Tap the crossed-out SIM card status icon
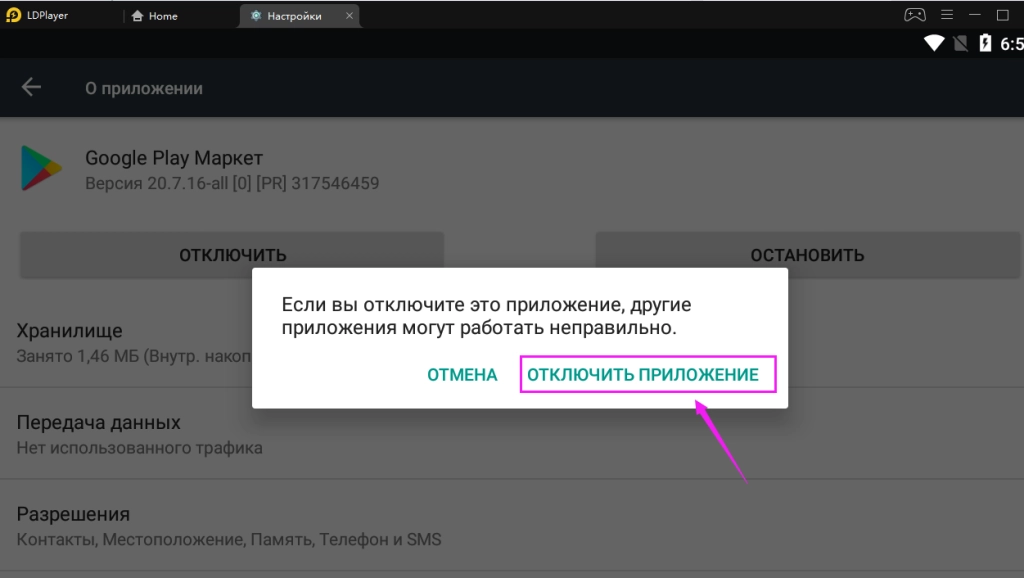Viewport: 1024px width, 578px height. tap(960, 43)
